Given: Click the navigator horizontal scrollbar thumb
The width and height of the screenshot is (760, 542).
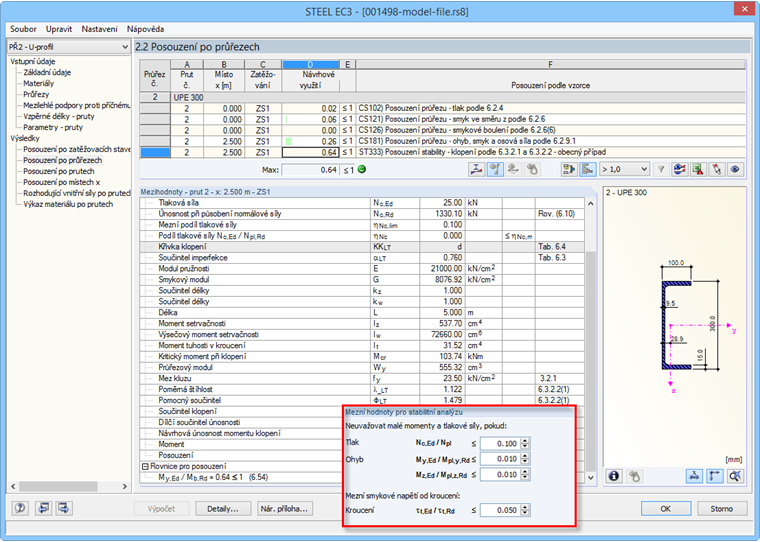Looking at the screenshot, I should coord(58,486).
